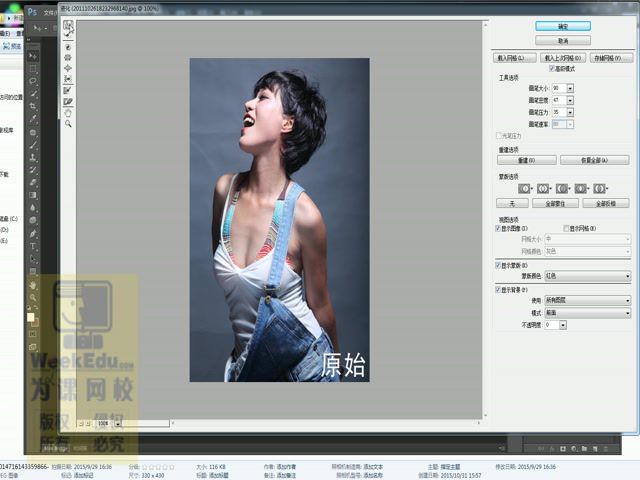640x480 pixels.
Task: Select the Eraser tool in Photoshop toolbox
Action: pos(33,182)
